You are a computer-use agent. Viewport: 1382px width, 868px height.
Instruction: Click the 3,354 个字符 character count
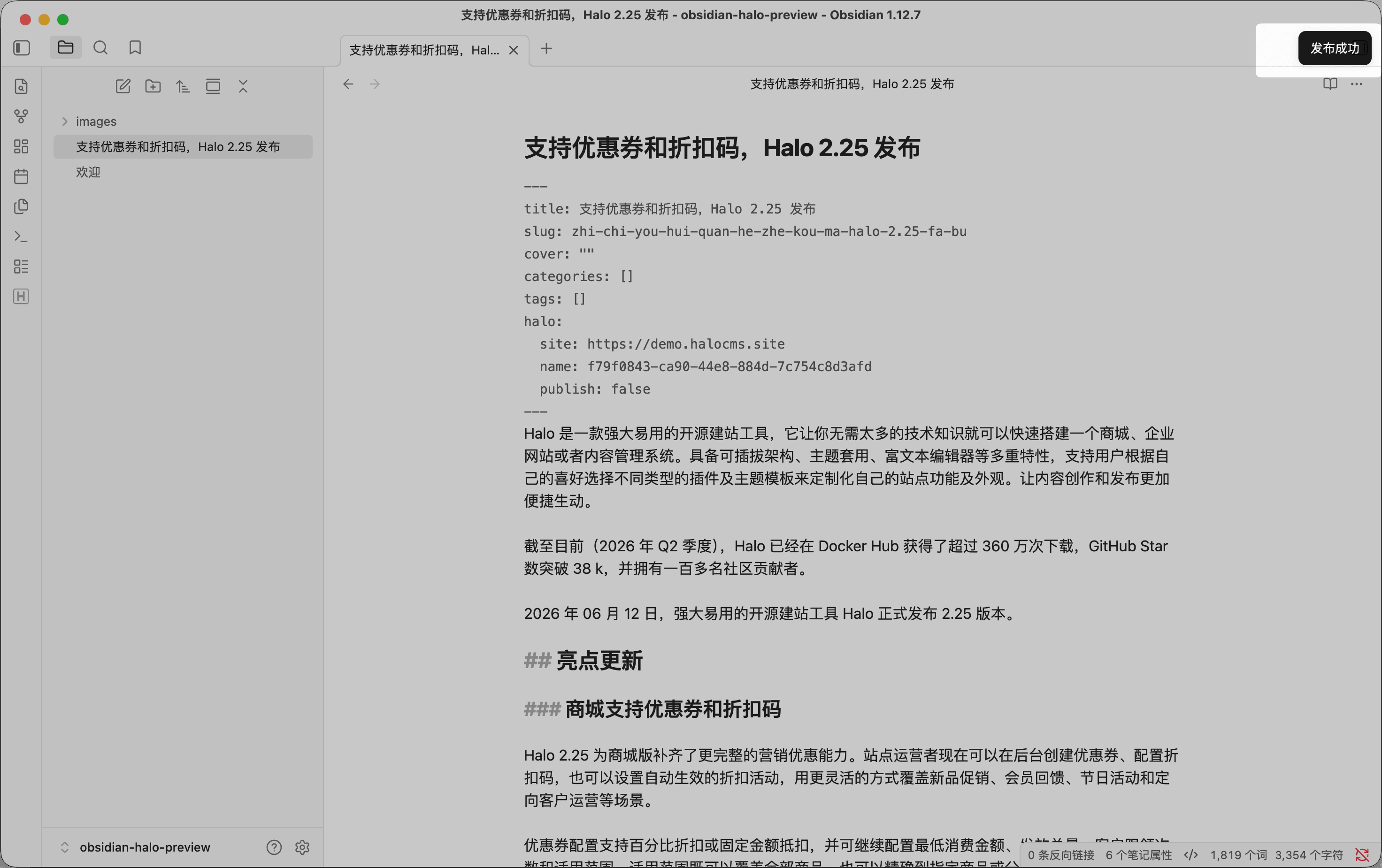pos(1309,855)
